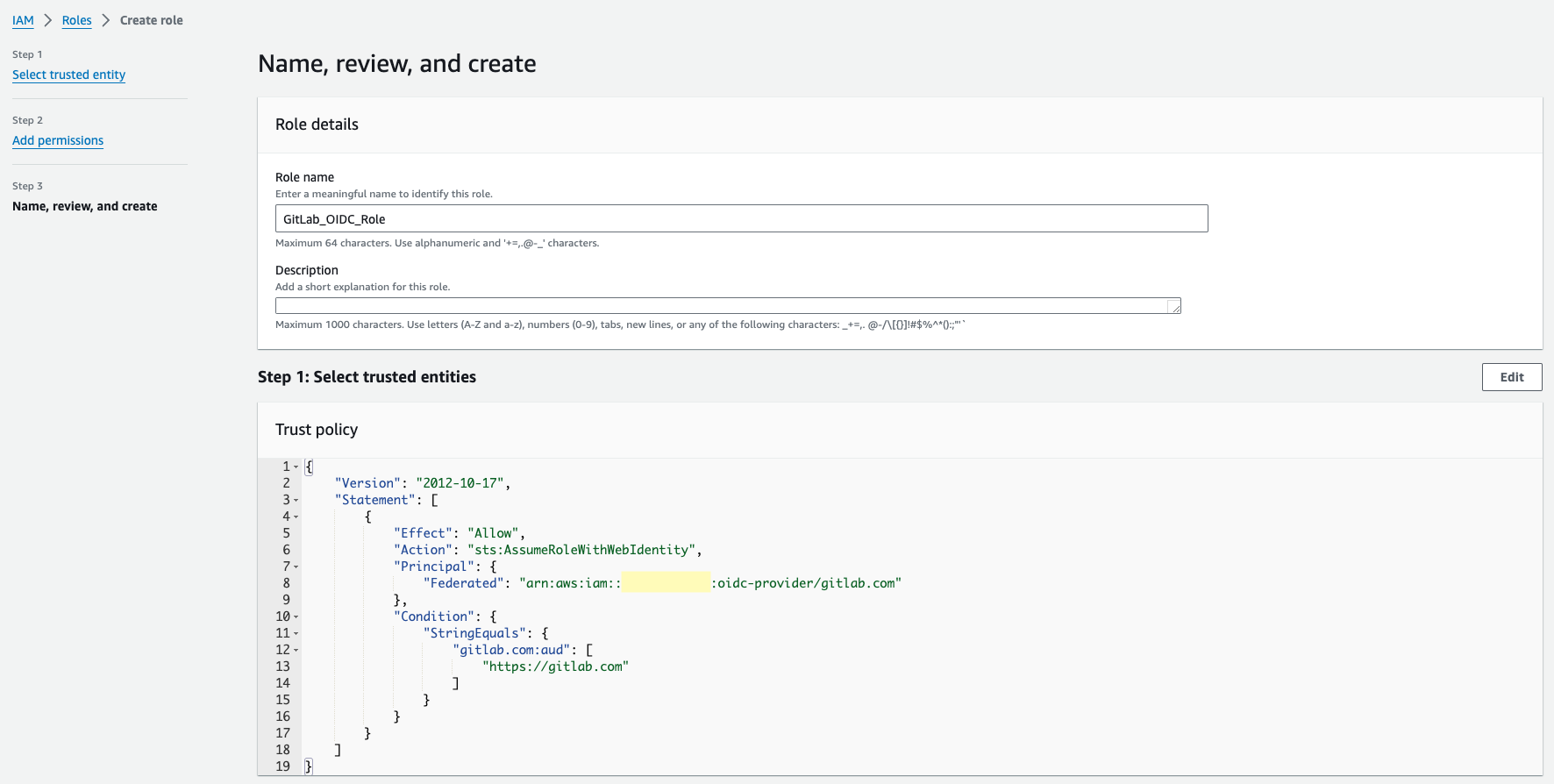Click the "Condition" key text

(x=435, y=617)
